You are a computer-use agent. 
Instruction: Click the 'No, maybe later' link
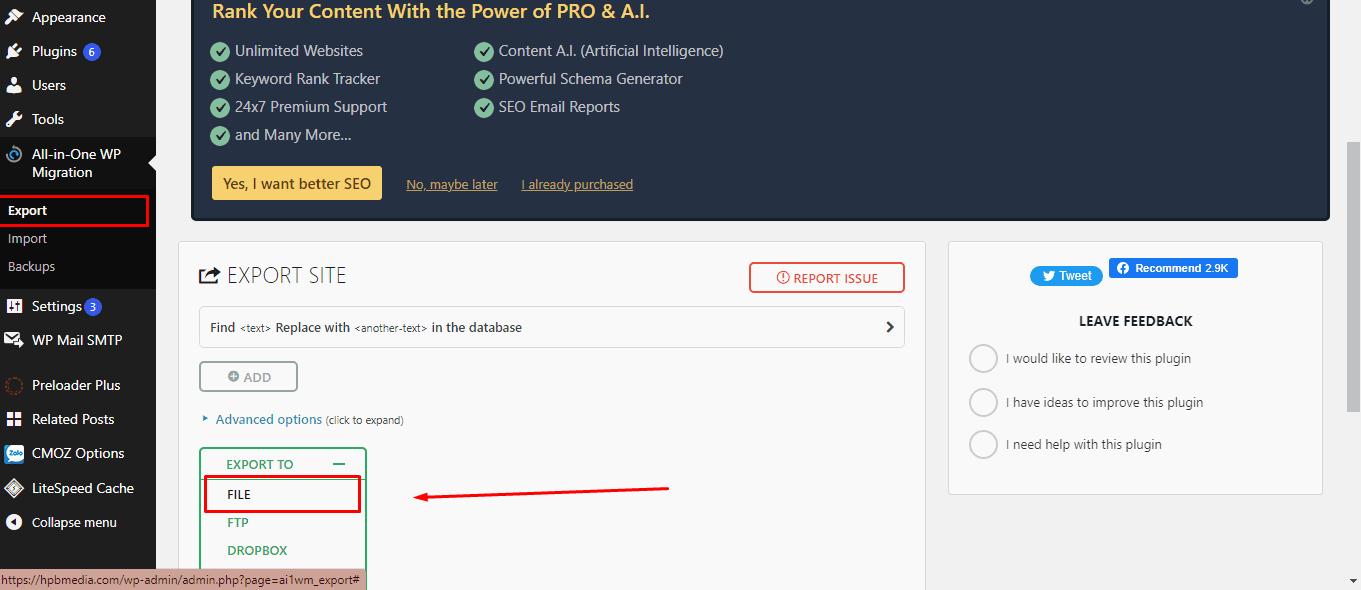[451, 184]
